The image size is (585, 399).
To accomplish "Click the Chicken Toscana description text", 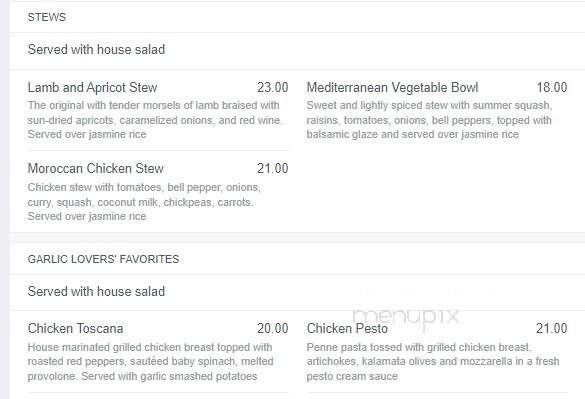I will click(x=150, y=362).
